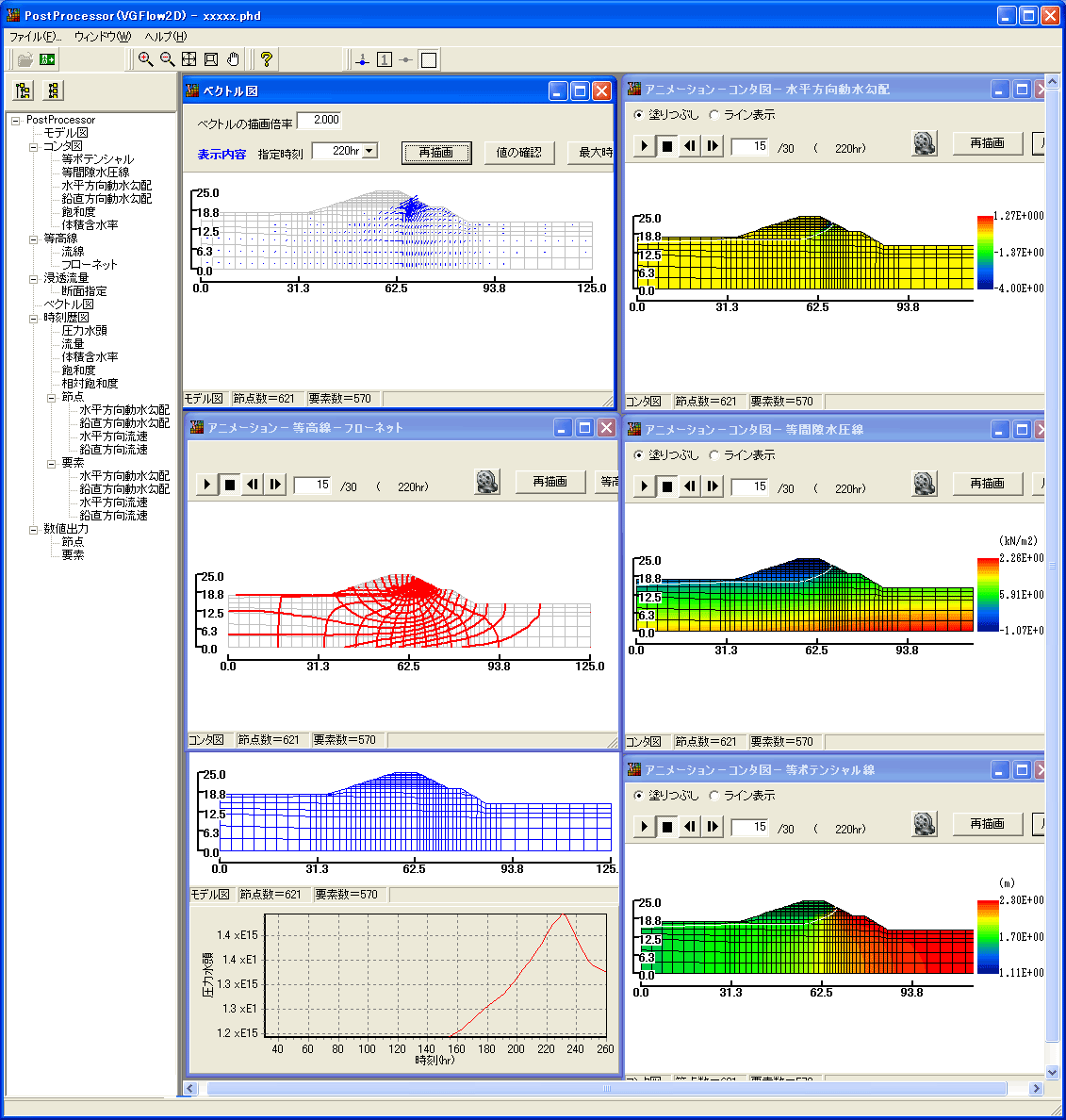
Task: Collapse the 時刻歴図 tree node
Action: pos(33,318)
